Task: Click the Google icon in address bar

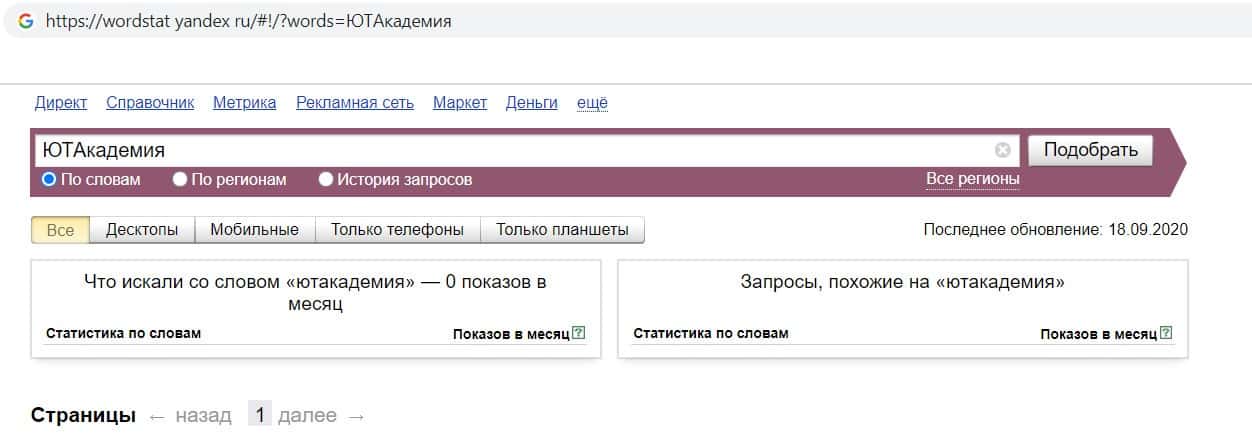Action: click(26, 21)
